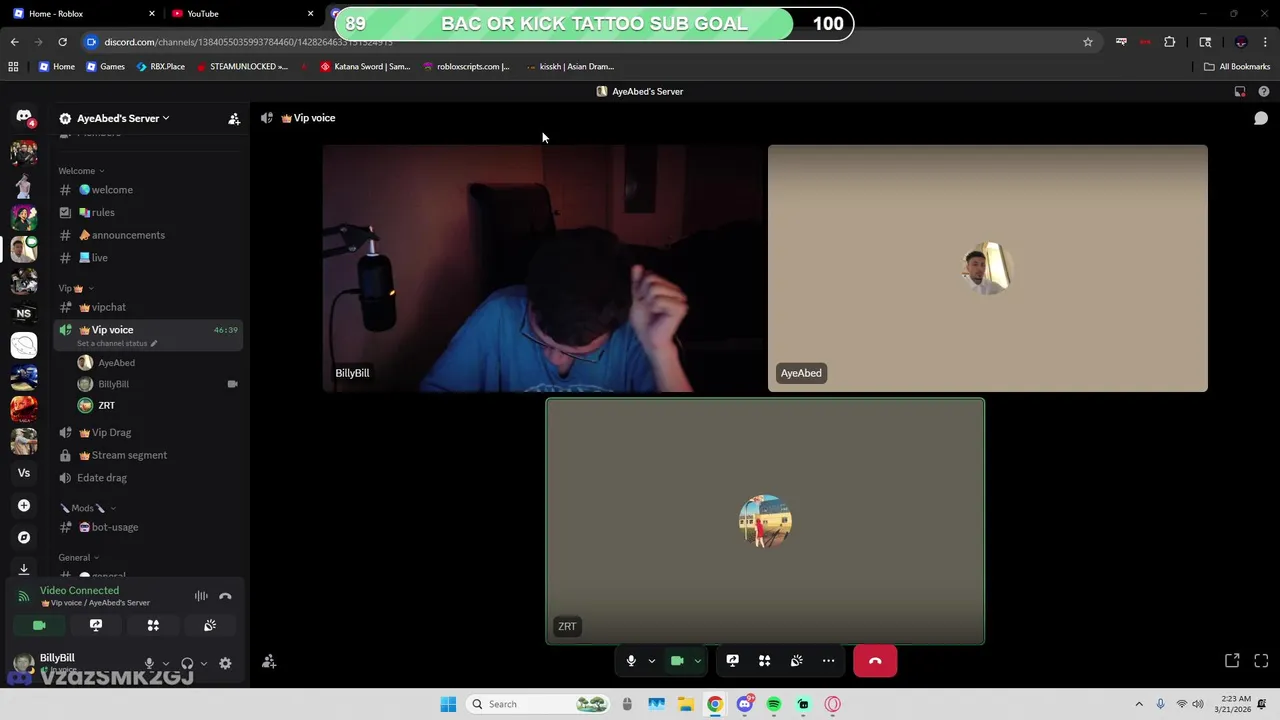The height and width of the screenshot is (720, 1280).
Task: Open soundboard icon in left voice panel
Action: coord(210,625)
